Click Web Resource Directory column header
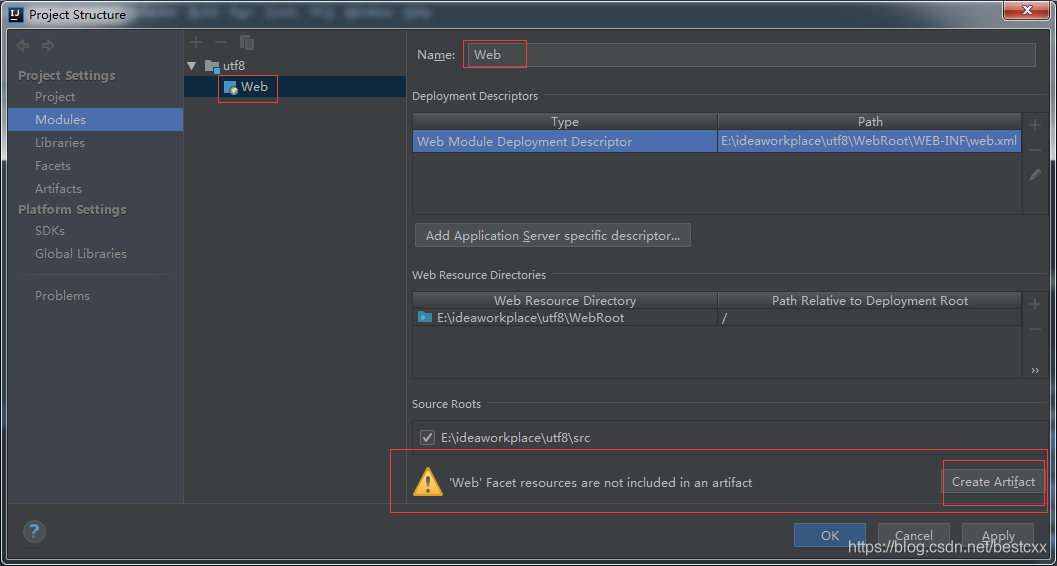 565,301
